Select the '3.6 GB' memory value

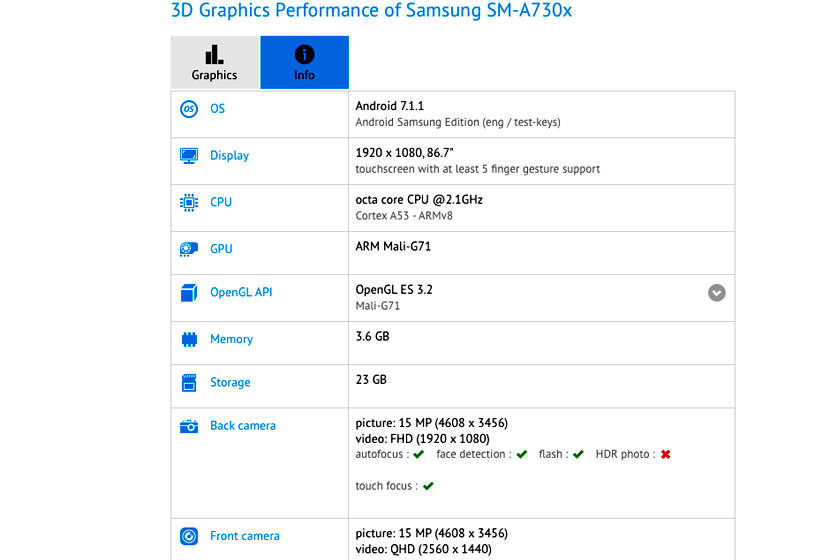tap(372, 337)
